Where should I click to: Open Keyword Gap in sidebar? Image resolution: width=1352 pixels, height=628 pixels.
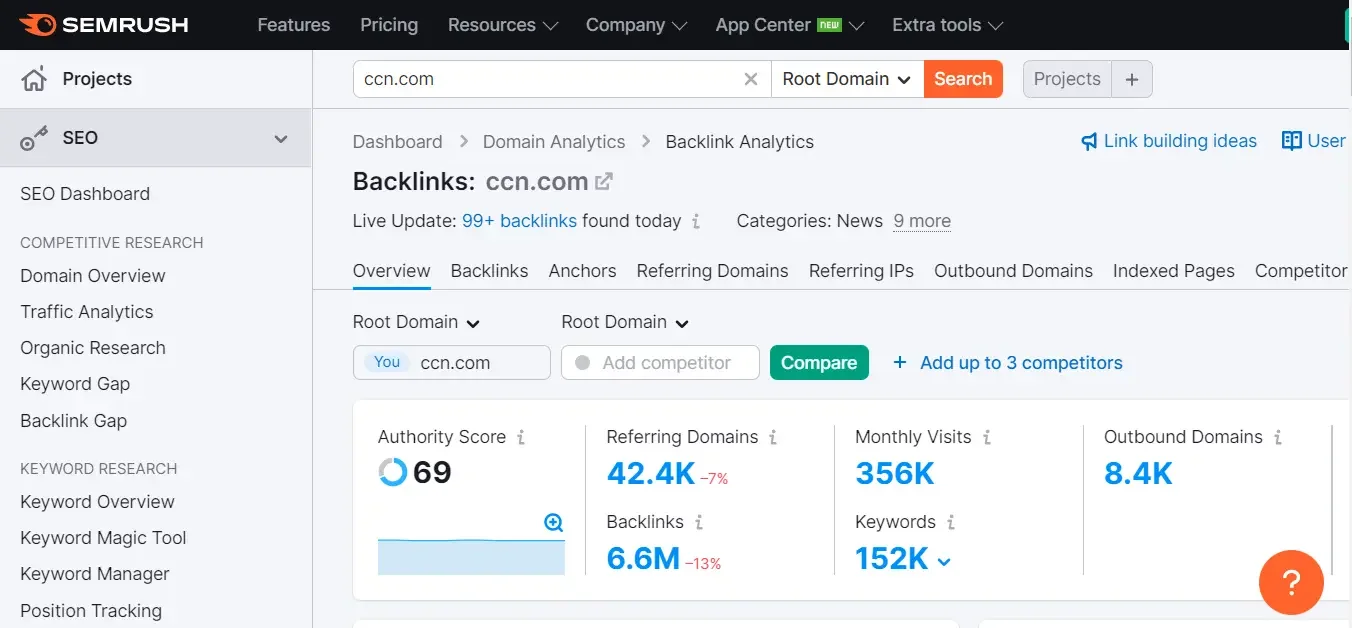pyautogui.click(x=75, y=384)
